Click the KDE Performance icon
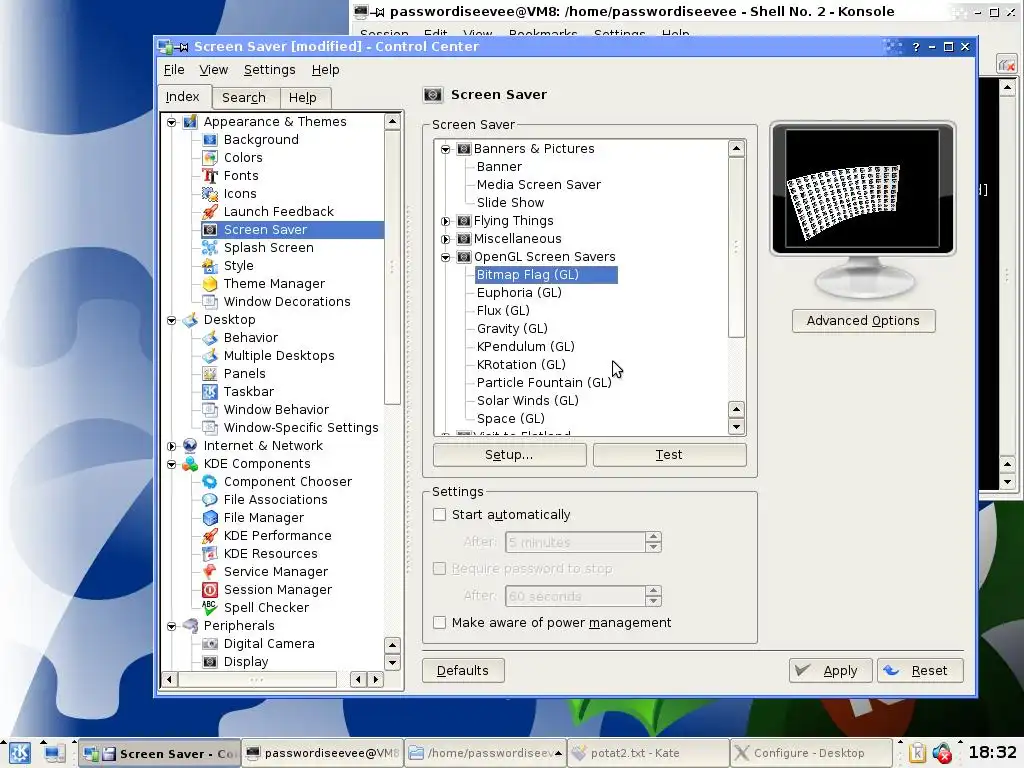The image size is (1024, 768). point(210,536)
